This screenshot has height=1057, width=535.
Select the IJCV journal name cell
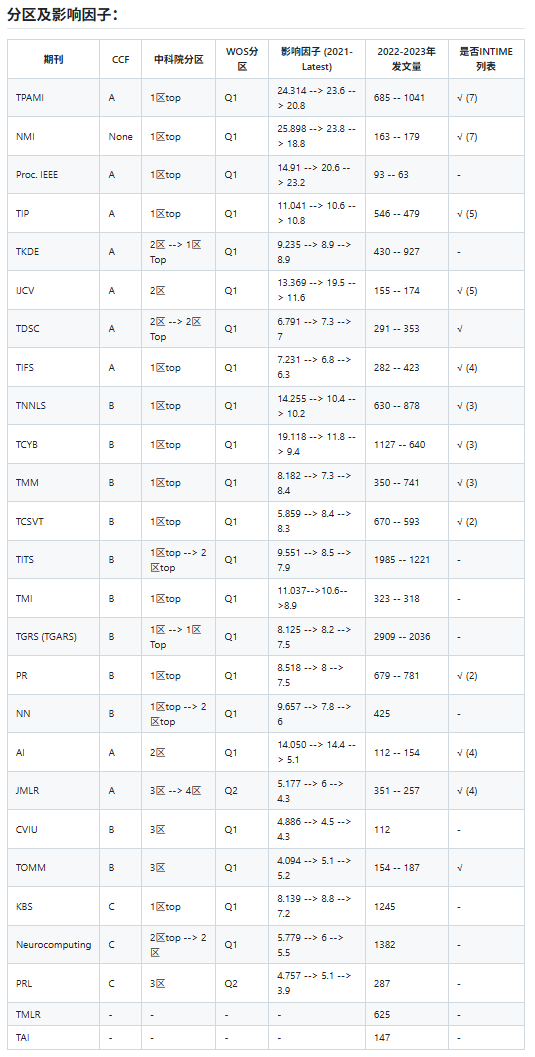click(x=54, y=291)
